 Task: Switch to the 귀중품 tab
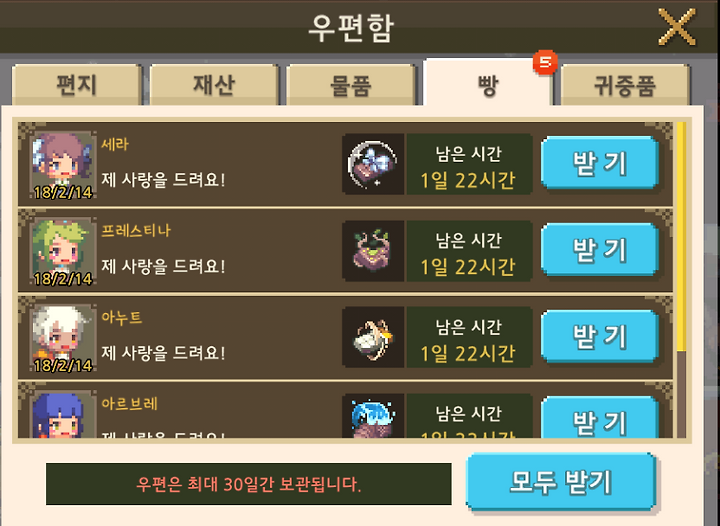tap(625, 85)
